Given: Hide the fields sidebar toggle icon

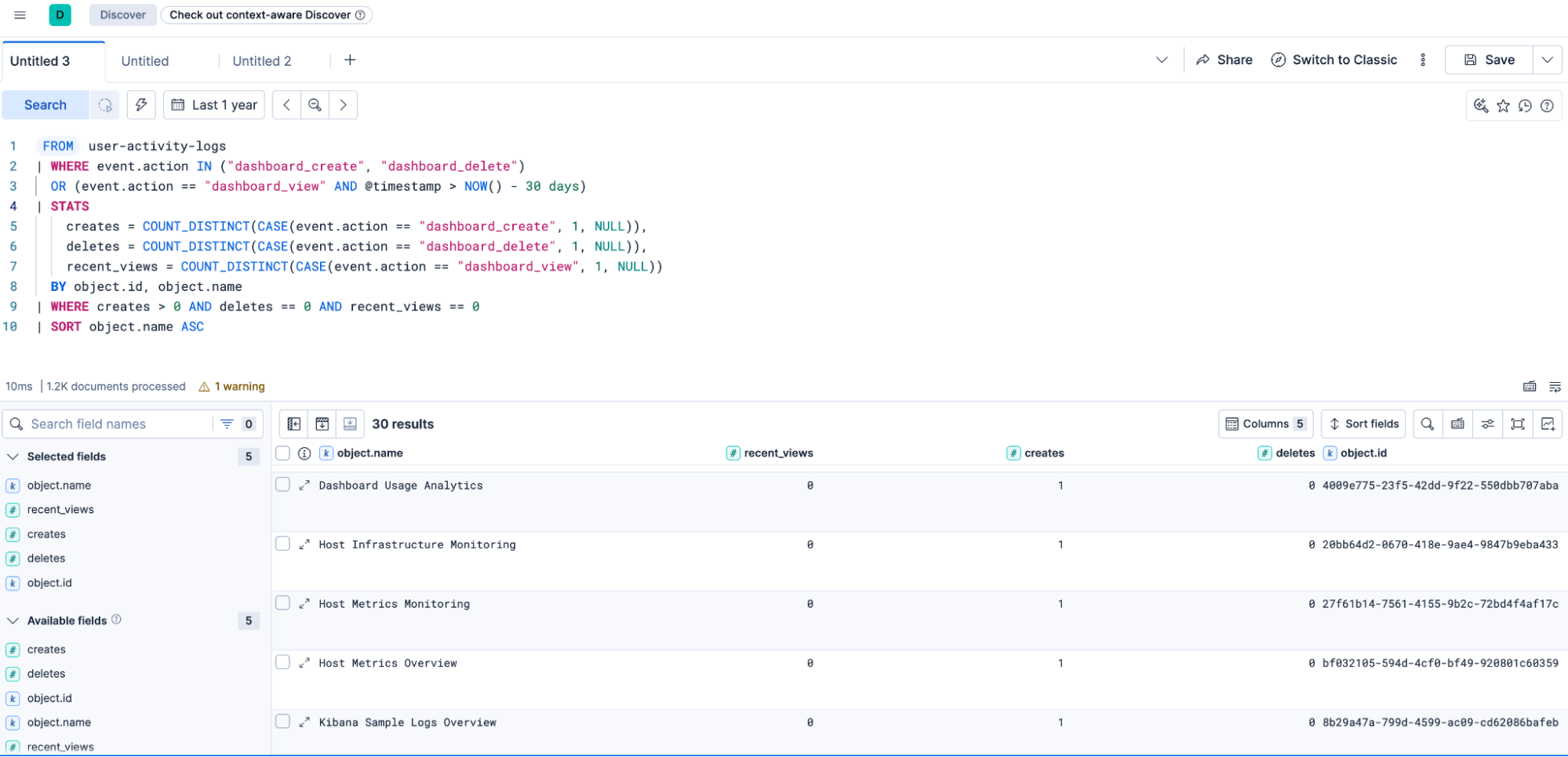Looking at the screenshot, I should click(293, 424).
